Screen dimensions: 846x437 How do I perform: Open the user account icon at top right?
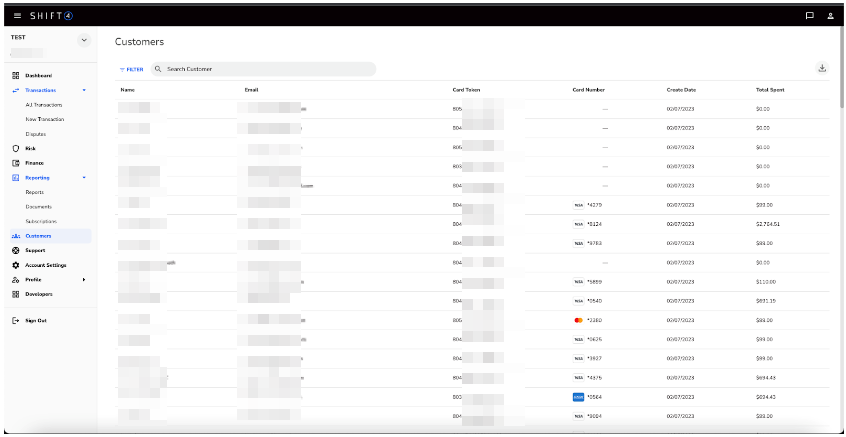point(830,16)
